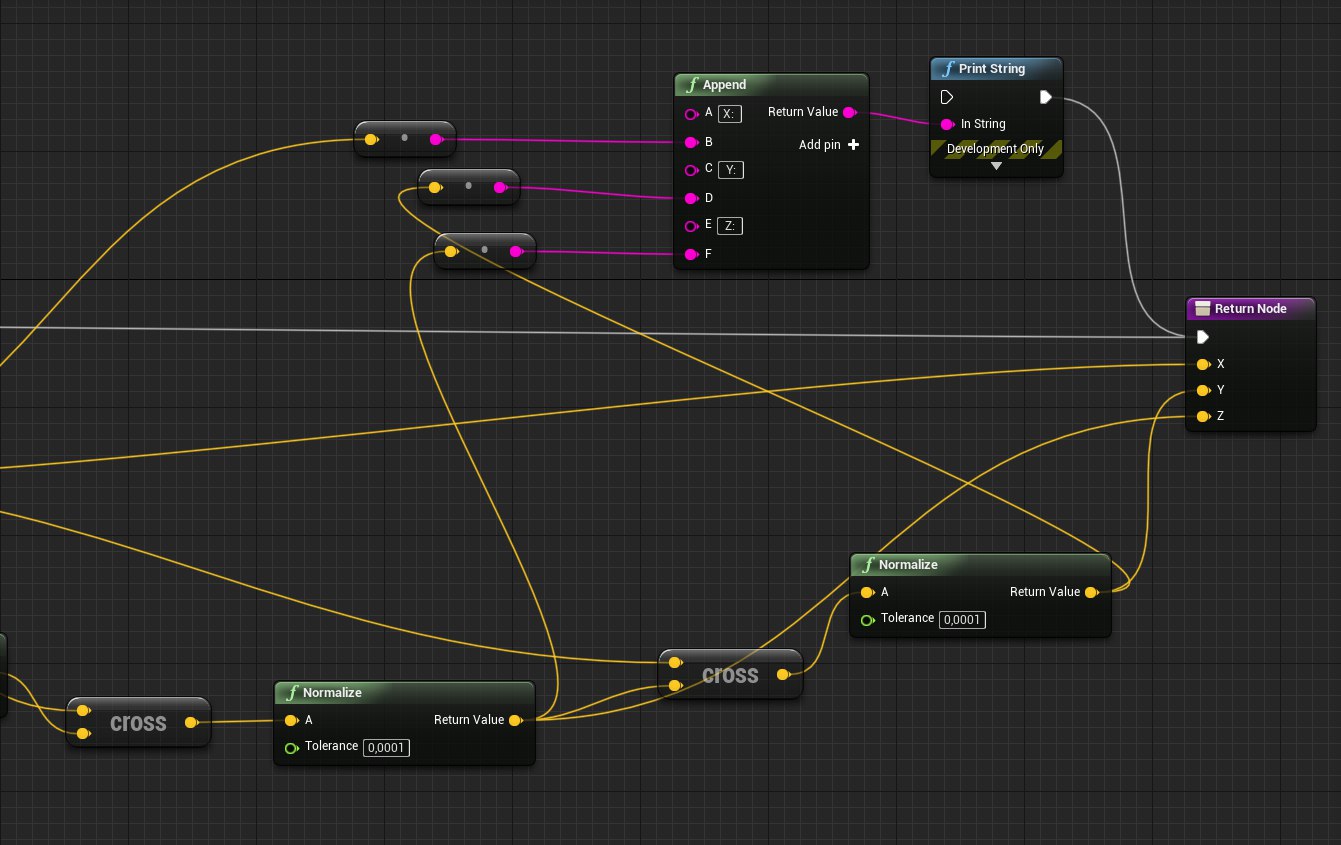Select cross node feeding the lower Normalize

click(138, 723)
